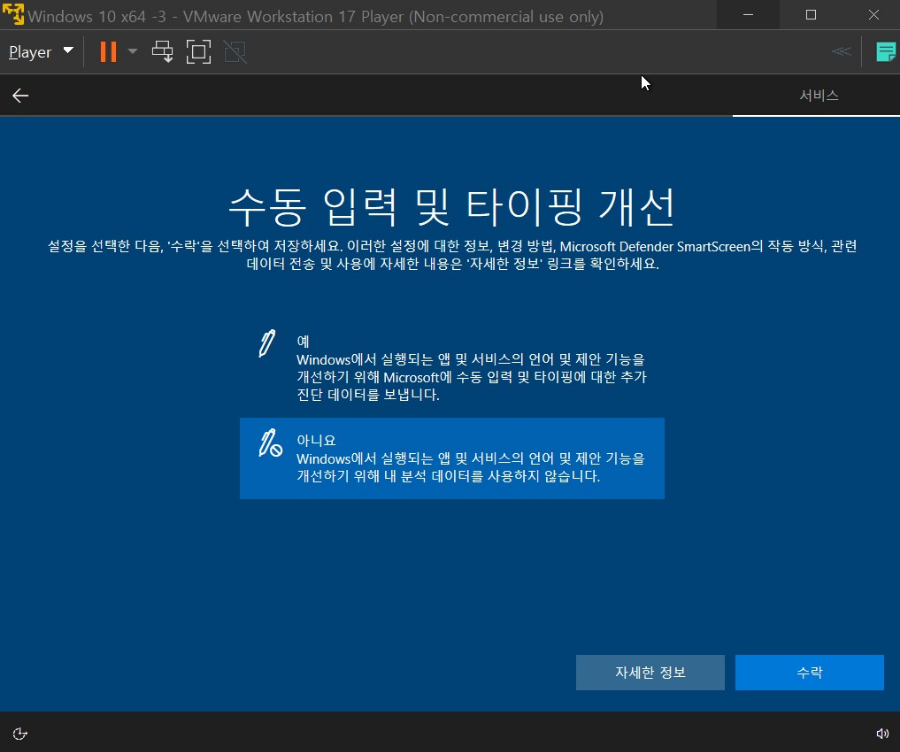Click the 자세한 정보 button
The image size is (900, 752).
(650, 672)
